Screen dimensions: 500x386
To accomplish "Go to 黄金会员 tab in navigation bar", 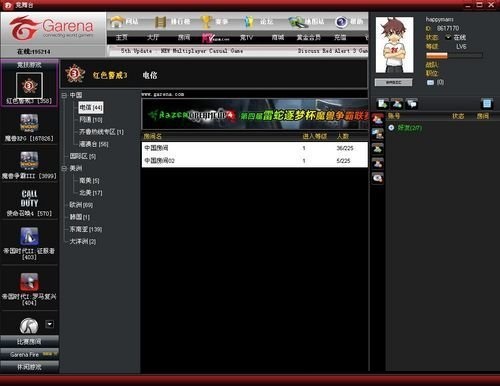I will (309, 37).
